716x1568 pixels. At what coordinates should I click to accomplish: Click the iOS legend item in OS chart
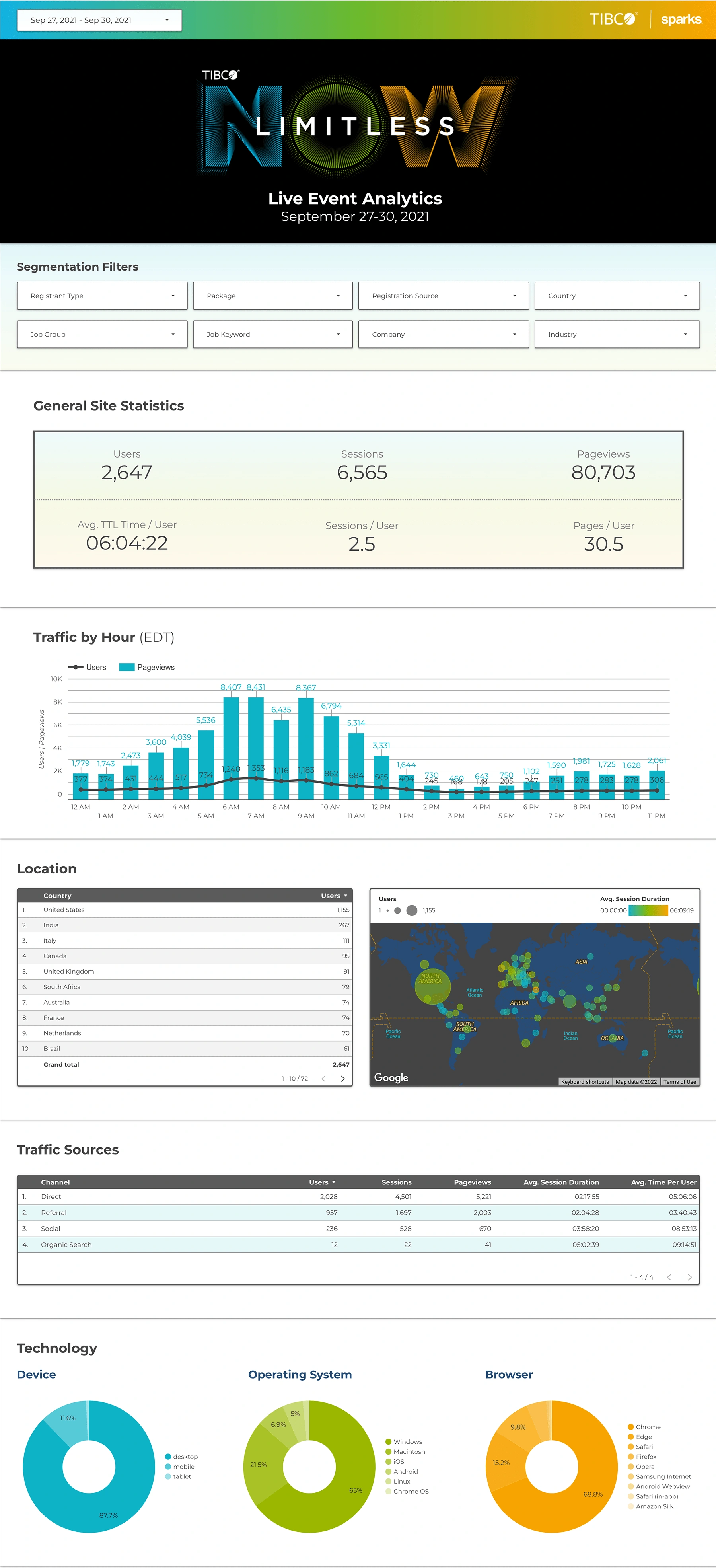pos(395,1461)
